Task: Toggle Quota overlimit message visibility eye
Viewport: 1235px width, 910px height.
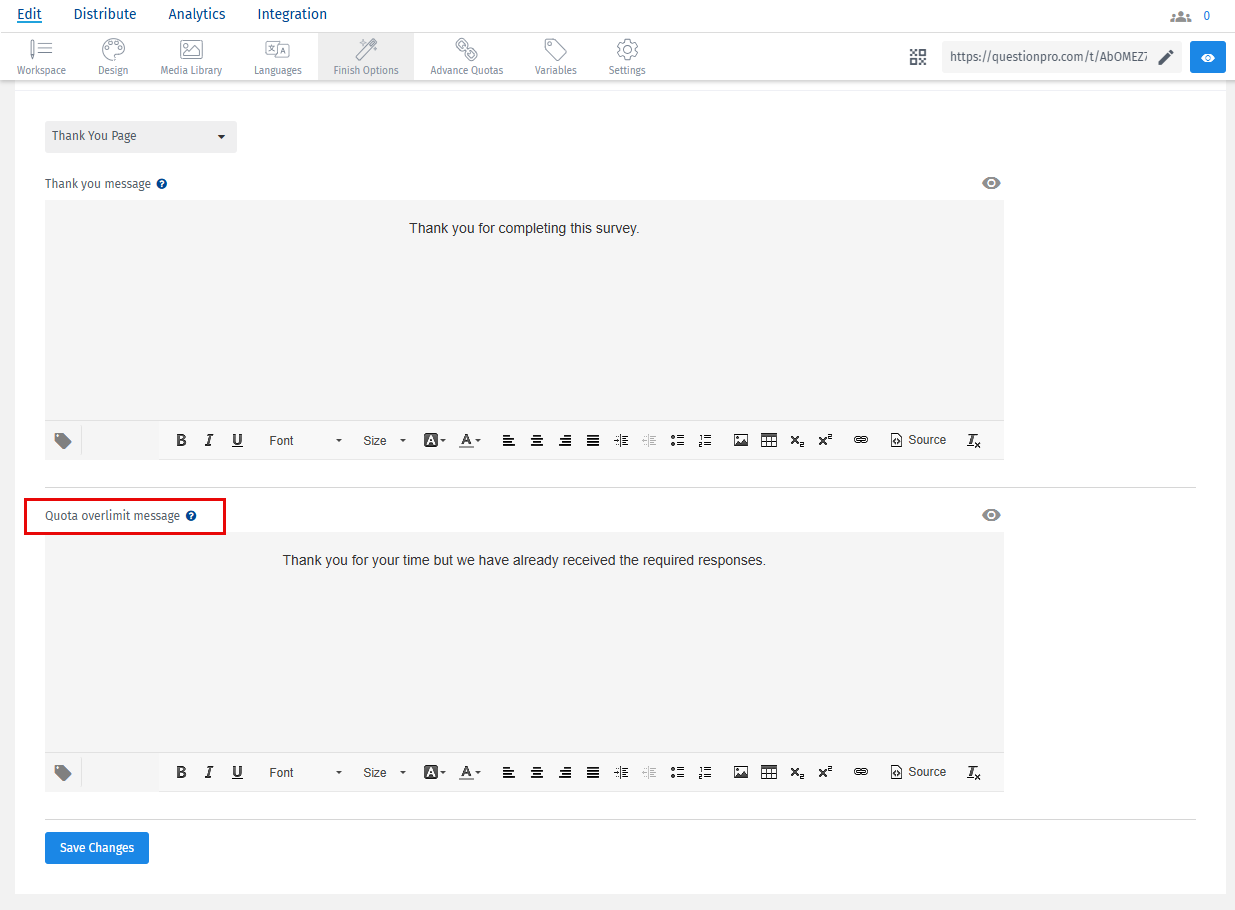Action: tap(991, 515)
